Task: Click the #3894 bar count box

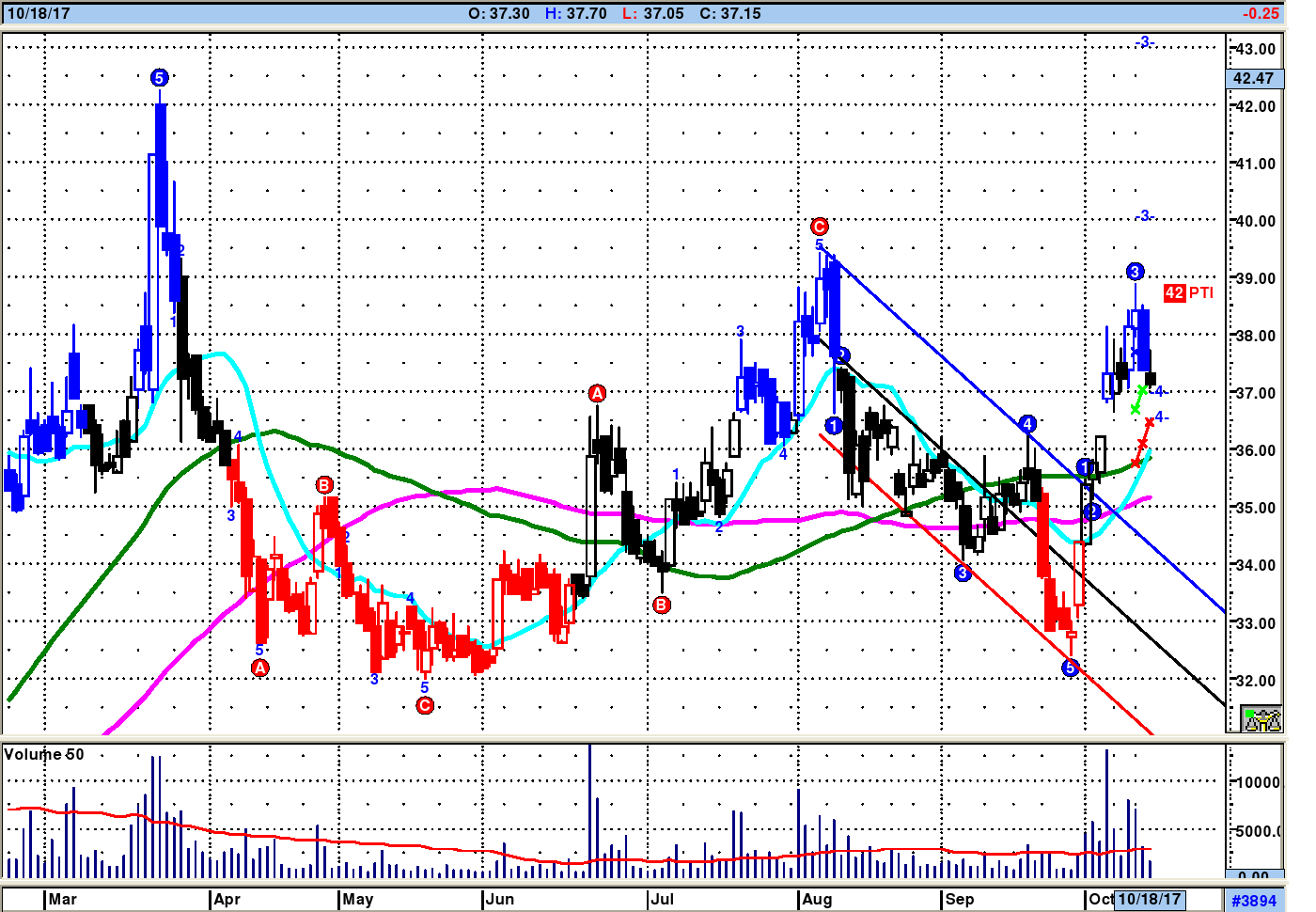Action: point(1254,900)
